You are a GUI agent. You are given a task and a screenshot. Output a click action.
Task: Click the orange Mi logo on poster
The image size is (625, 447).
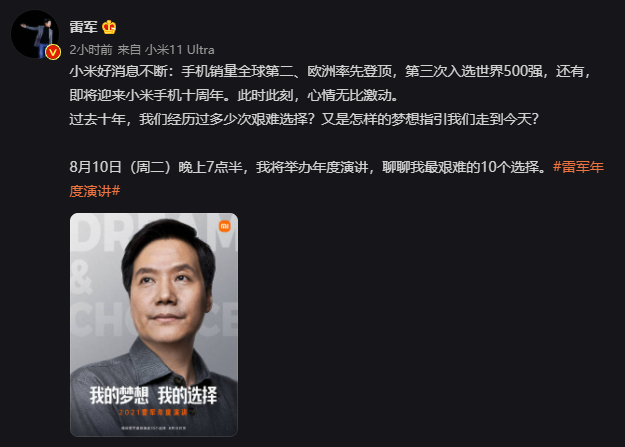(225, 226)
